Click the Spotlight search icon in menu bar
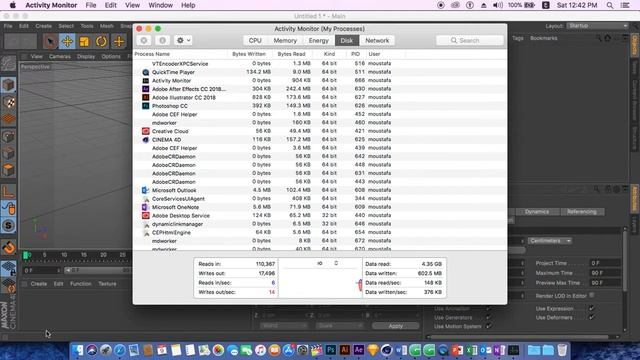 coord(610,5)
